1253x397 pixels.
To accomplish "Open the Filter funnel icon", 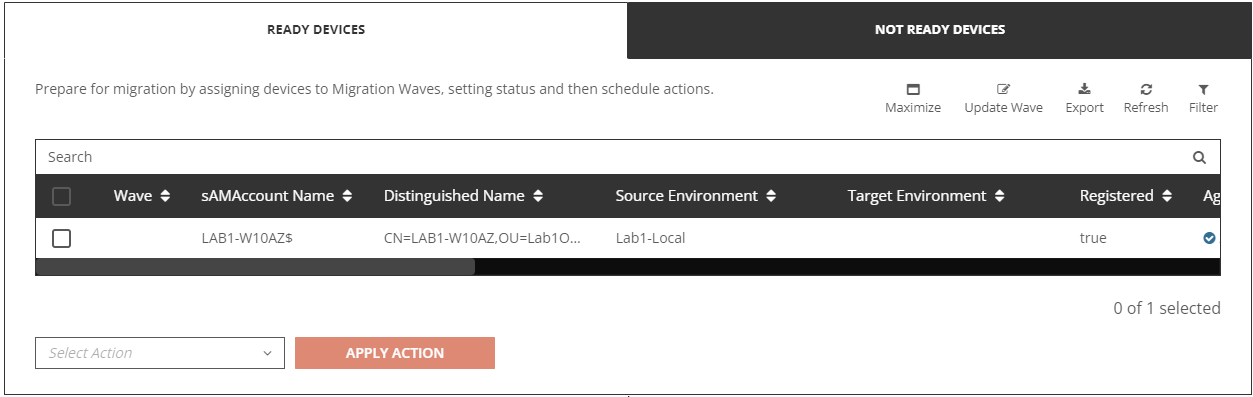I will (x=1203, y=89).
